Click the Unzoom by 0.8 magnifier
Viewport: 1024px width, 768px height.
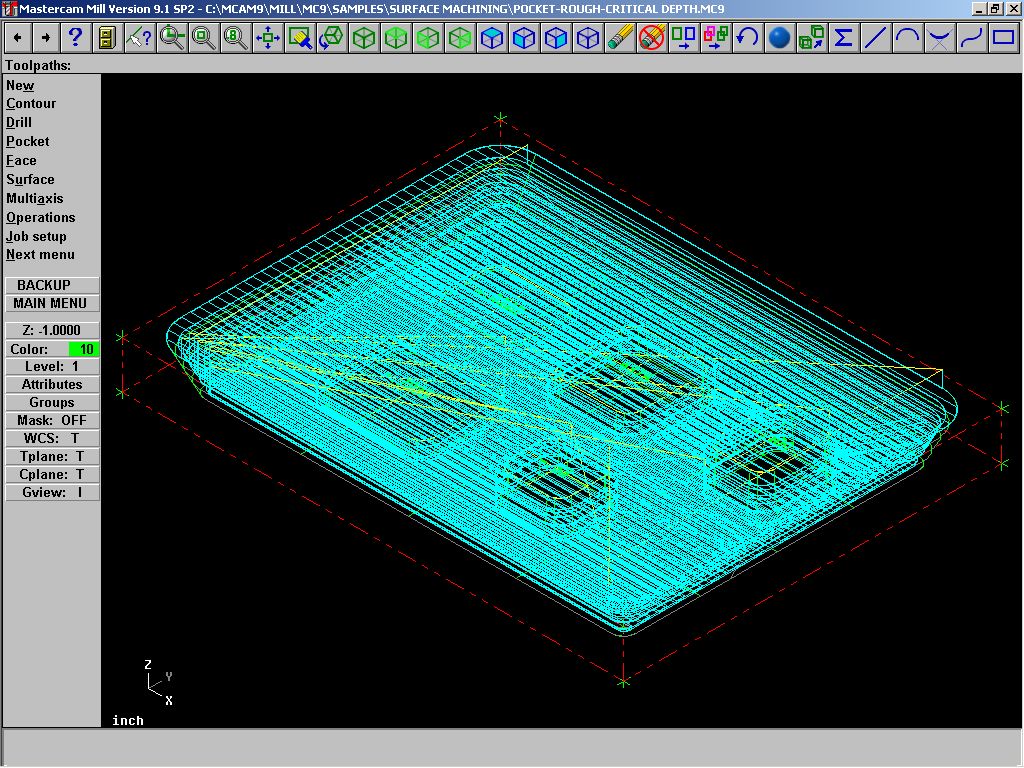235,37
